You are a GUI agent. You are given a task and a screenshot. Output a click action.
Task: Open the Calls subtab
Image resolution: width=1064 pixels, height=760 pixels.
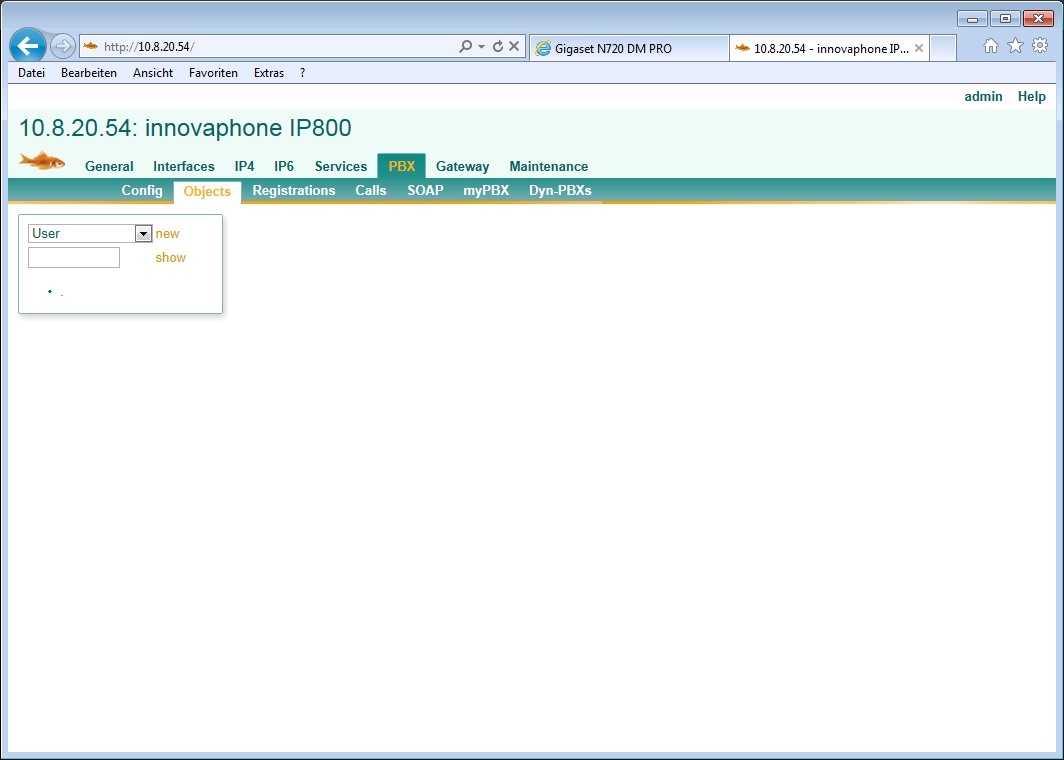[370, 191]
